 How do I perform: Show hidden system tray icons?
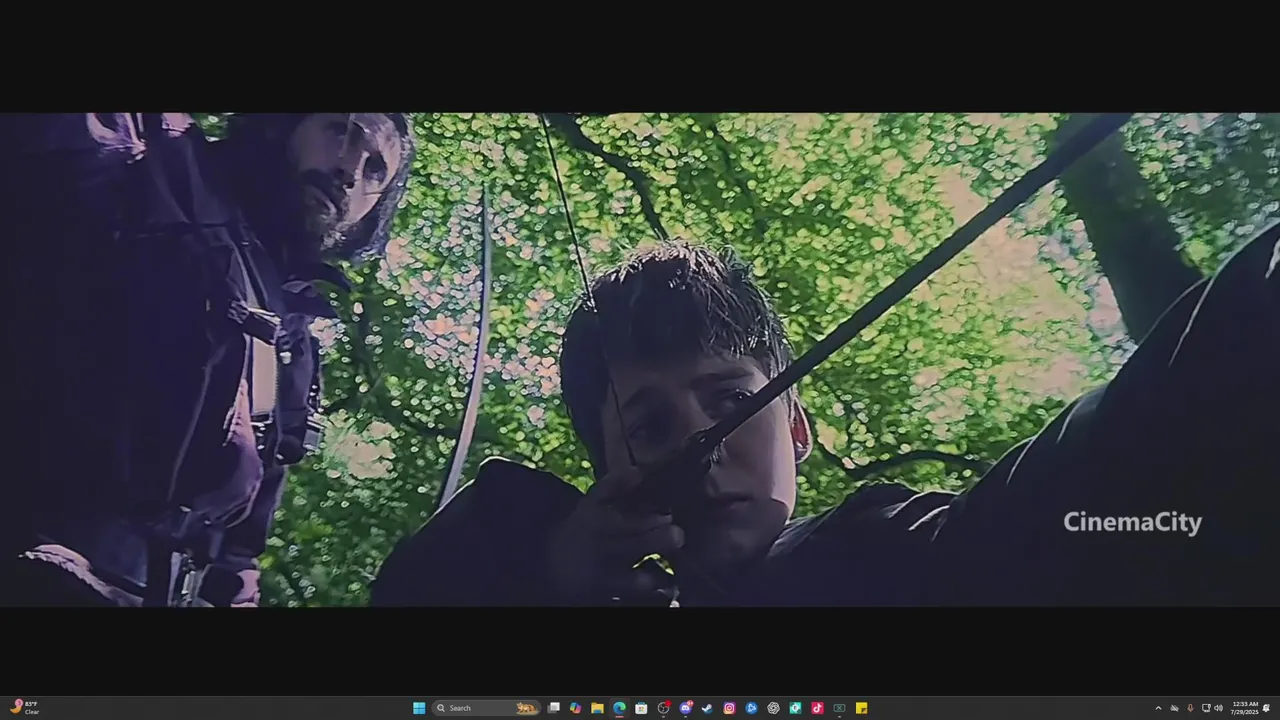(1158, 708)
